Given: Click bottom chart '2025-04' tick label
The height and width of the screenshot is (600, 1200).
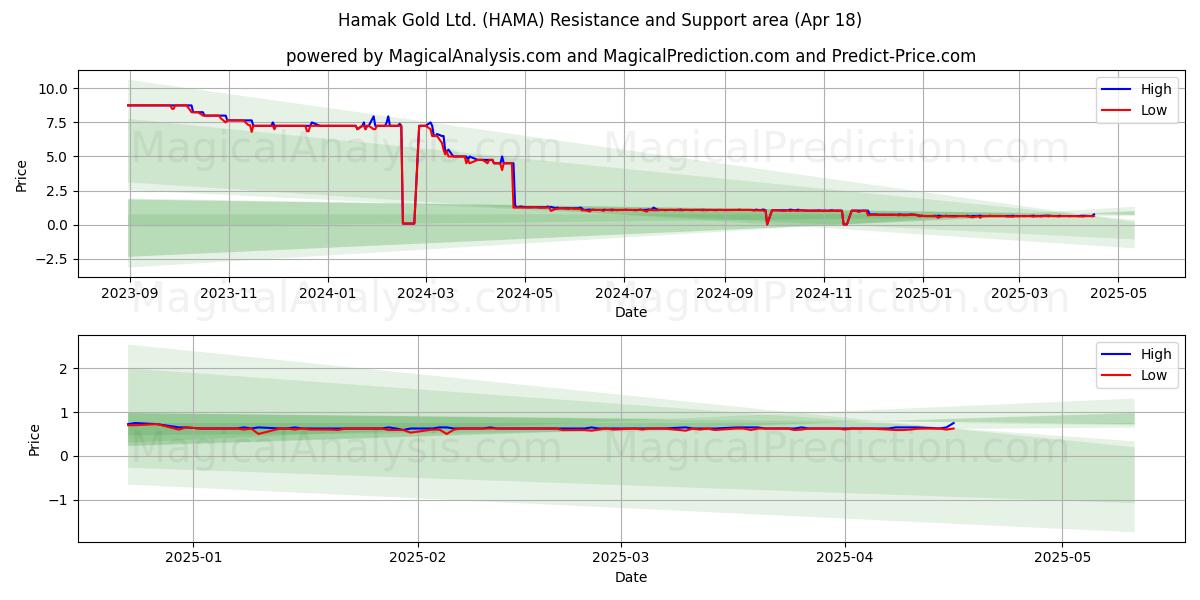Looking at the screenshot, I should point(845,557).
